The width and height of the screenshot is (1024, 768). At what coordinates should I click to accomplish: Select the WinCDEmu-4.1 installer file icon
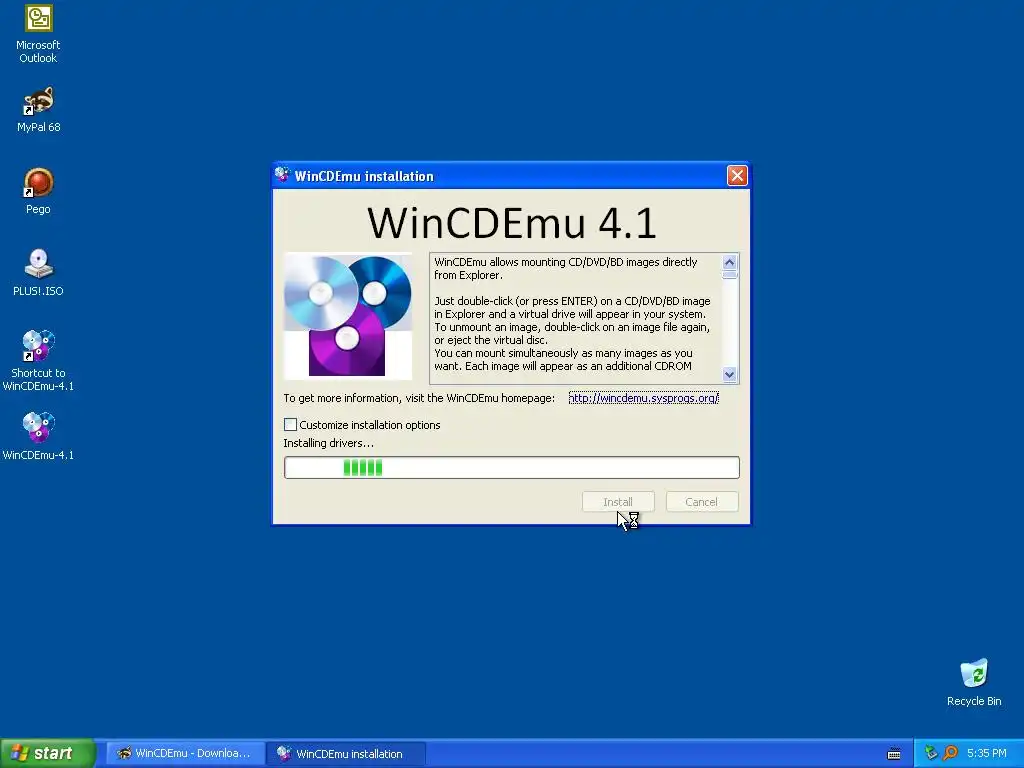pos(39,436)
